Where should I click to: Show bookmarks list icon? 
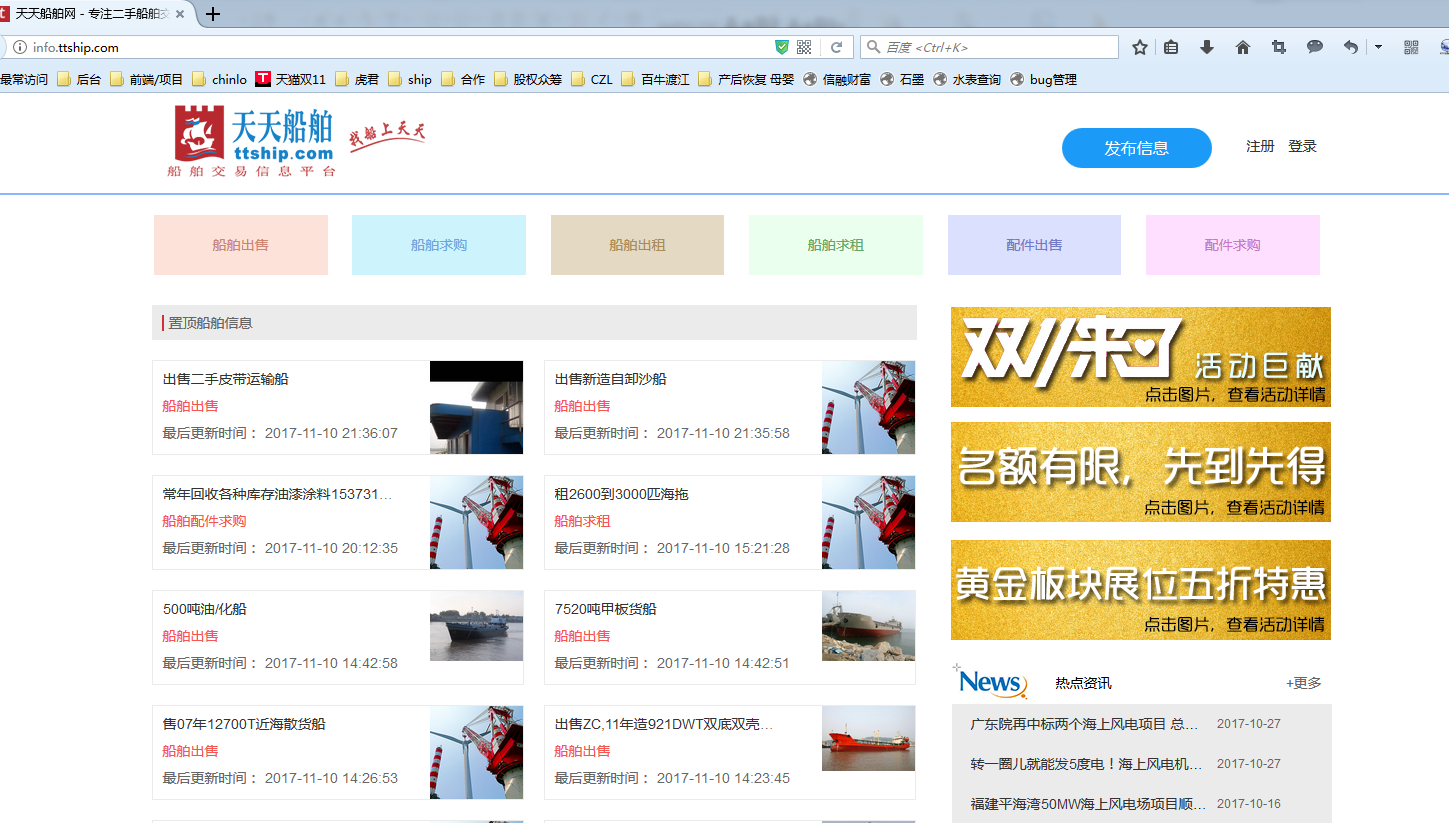tap(1171, 47)
